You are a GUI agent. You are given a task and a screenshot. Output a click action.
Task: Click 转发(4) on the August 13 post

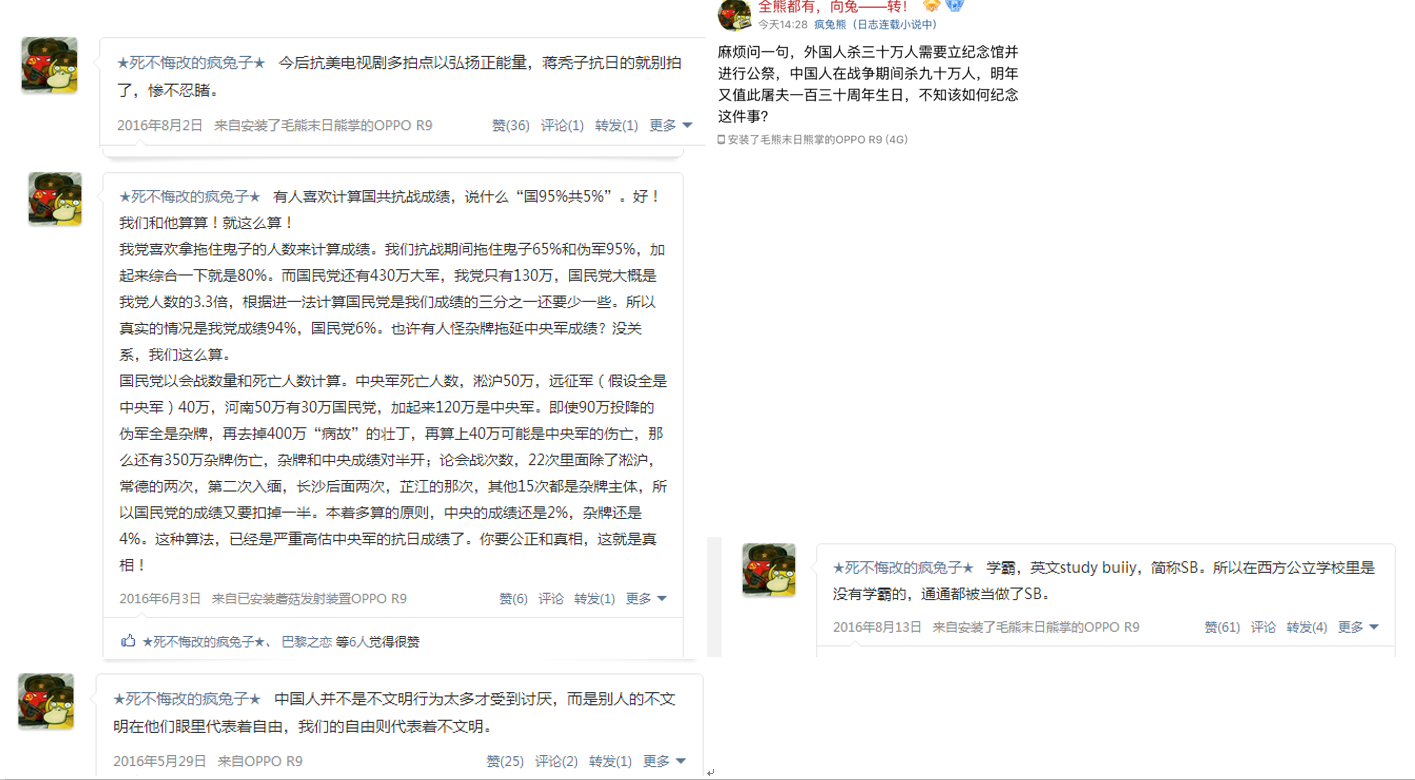pos(1307,627)
